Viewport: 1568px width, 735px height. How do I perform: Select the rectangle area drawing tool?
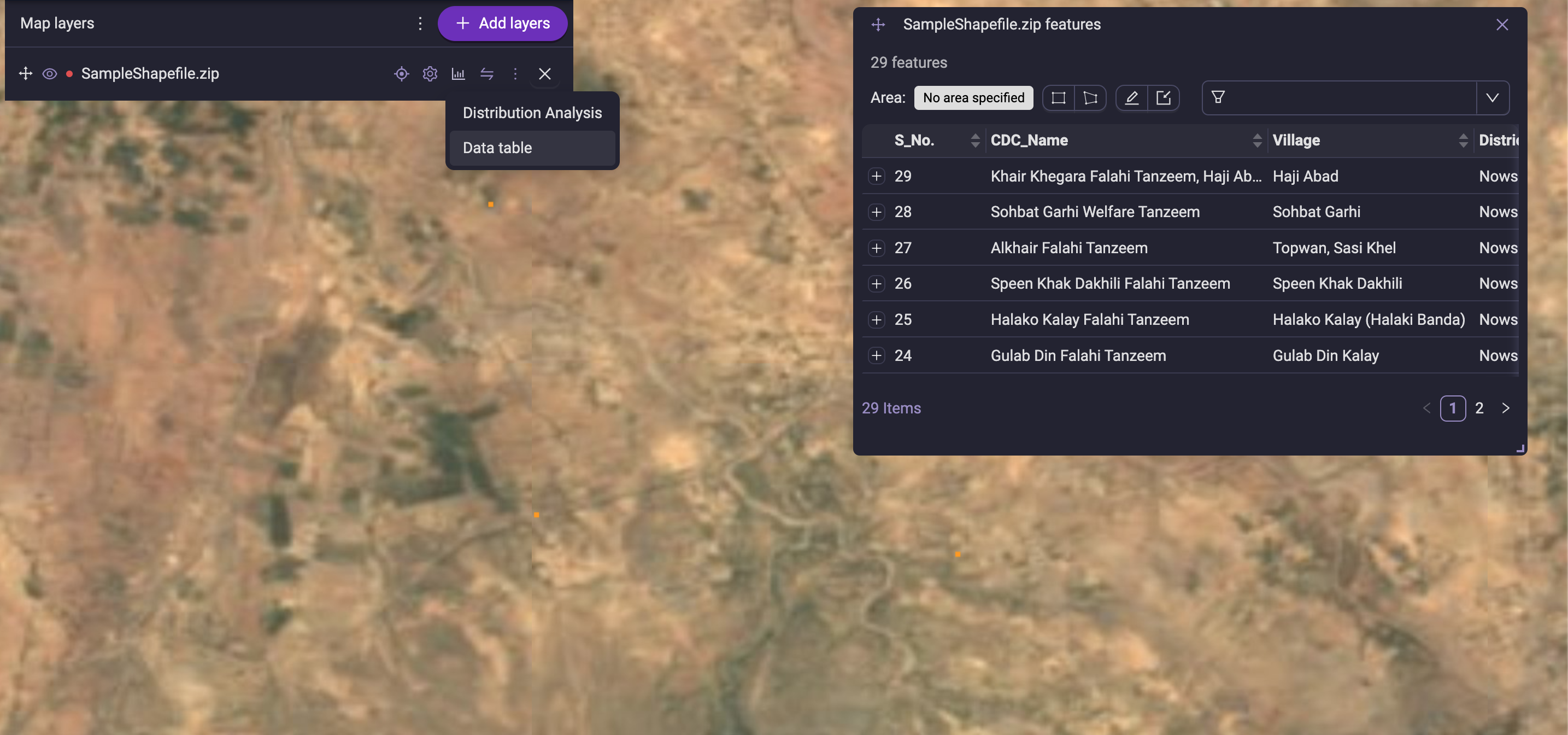[x=1059, y=98]
